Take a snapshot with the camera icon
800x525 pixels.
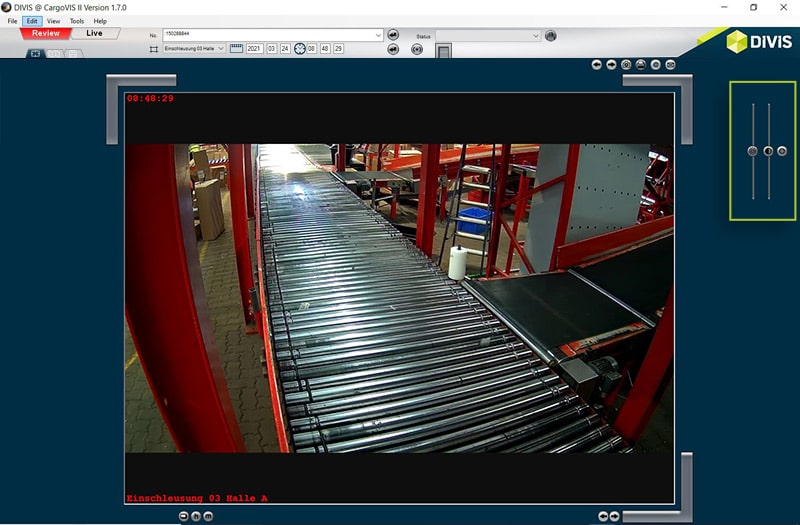[x=626, y=65]
